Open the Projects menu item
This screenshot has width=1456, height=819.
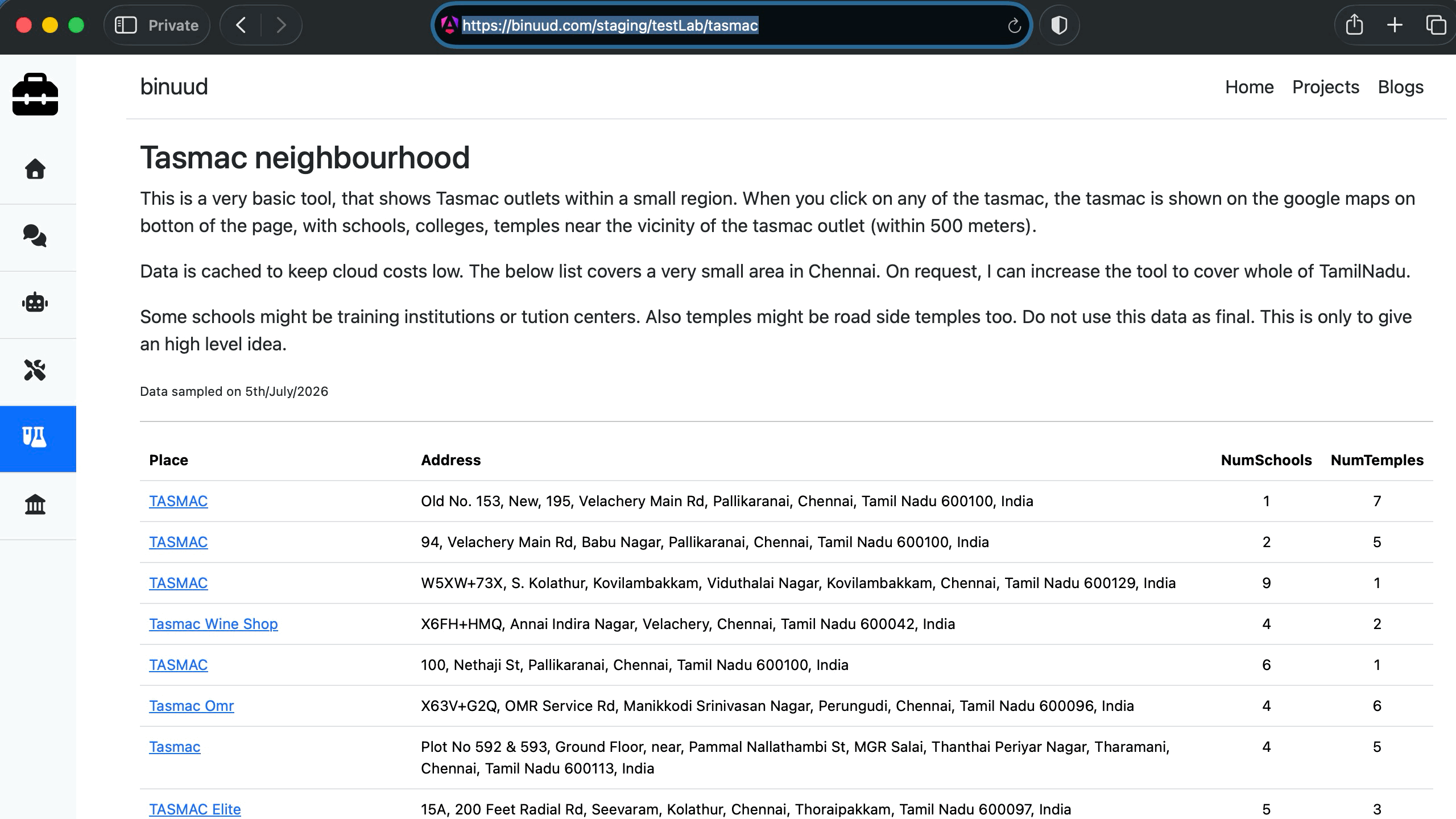[1326, 87]
